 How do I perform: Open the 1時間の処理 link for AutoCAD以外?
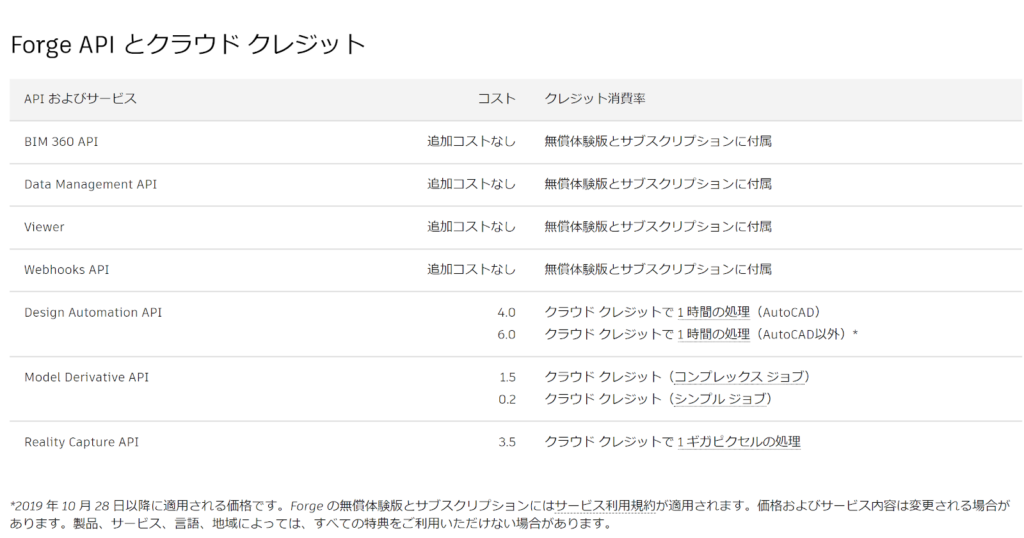(713, 334)
